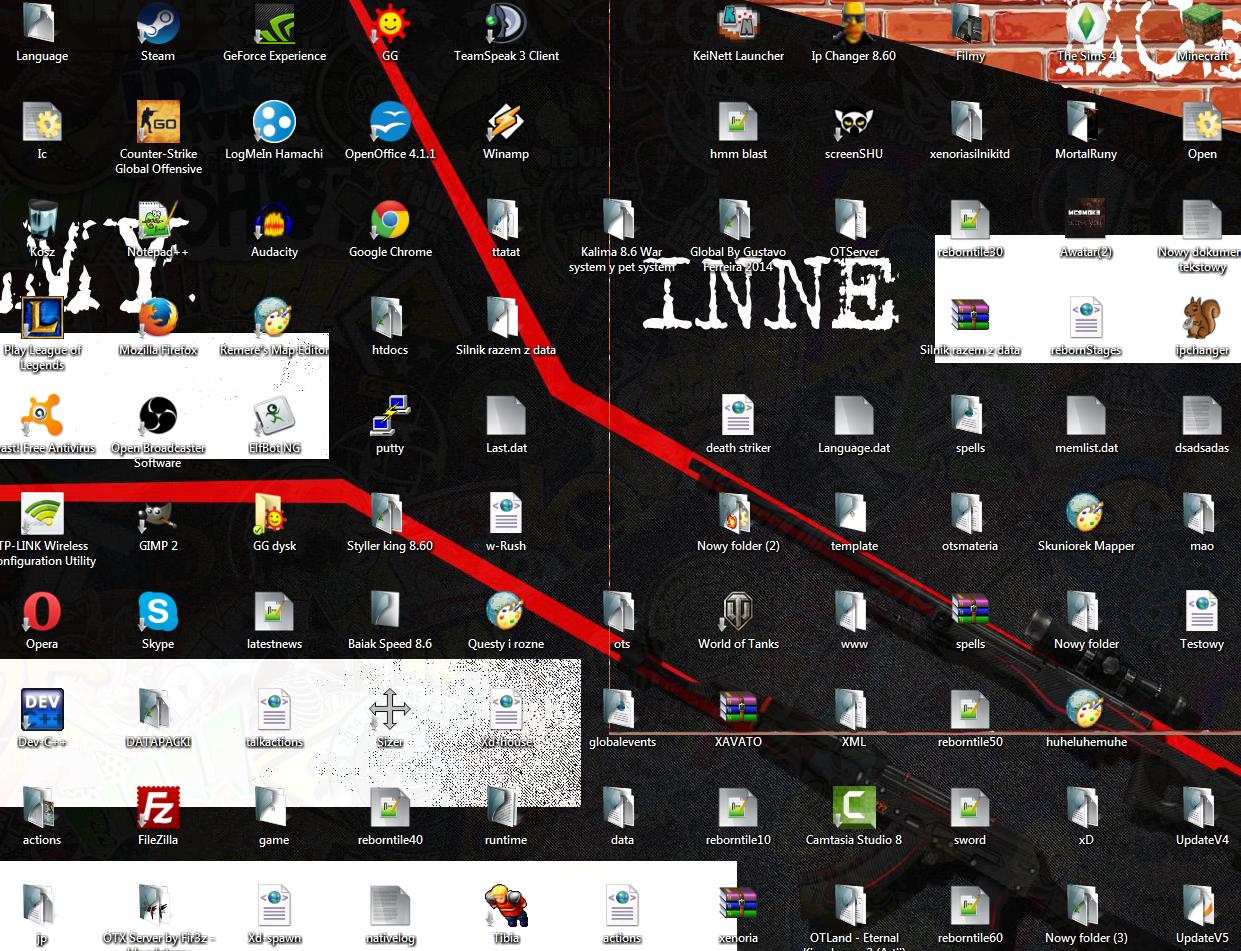Viewport: 1241px width, 951px height.
Task: Select the LogMeIn Hamachi icon
Action: 274,122
